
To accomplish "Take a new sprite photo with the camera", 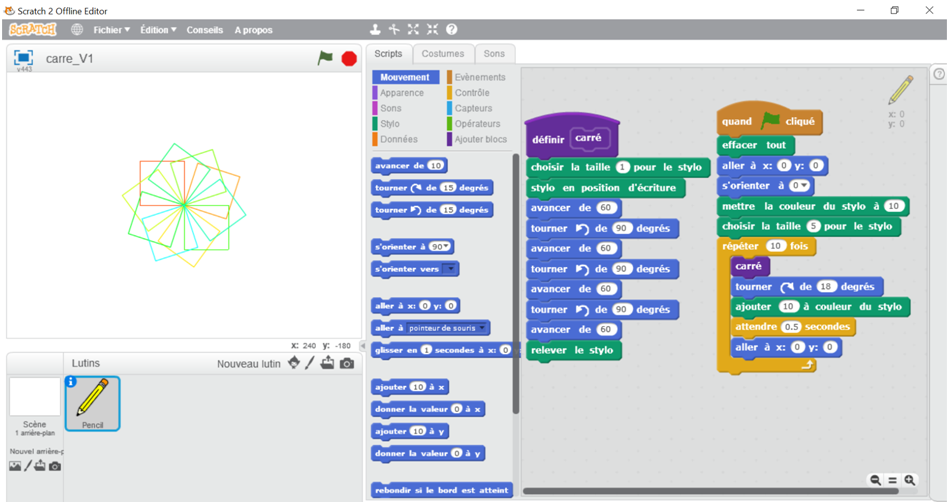I will coord(346,363).
